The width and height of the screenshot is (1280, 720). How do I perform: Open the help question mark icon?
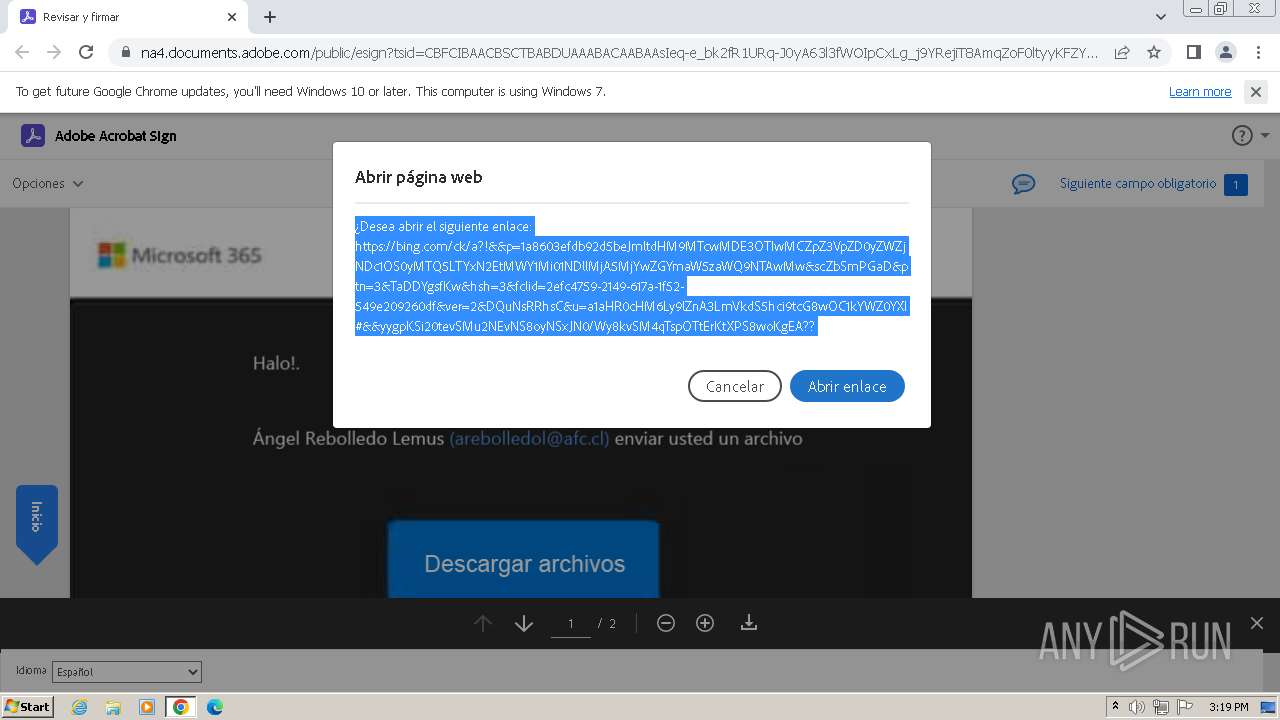[x=1242, y=135]
